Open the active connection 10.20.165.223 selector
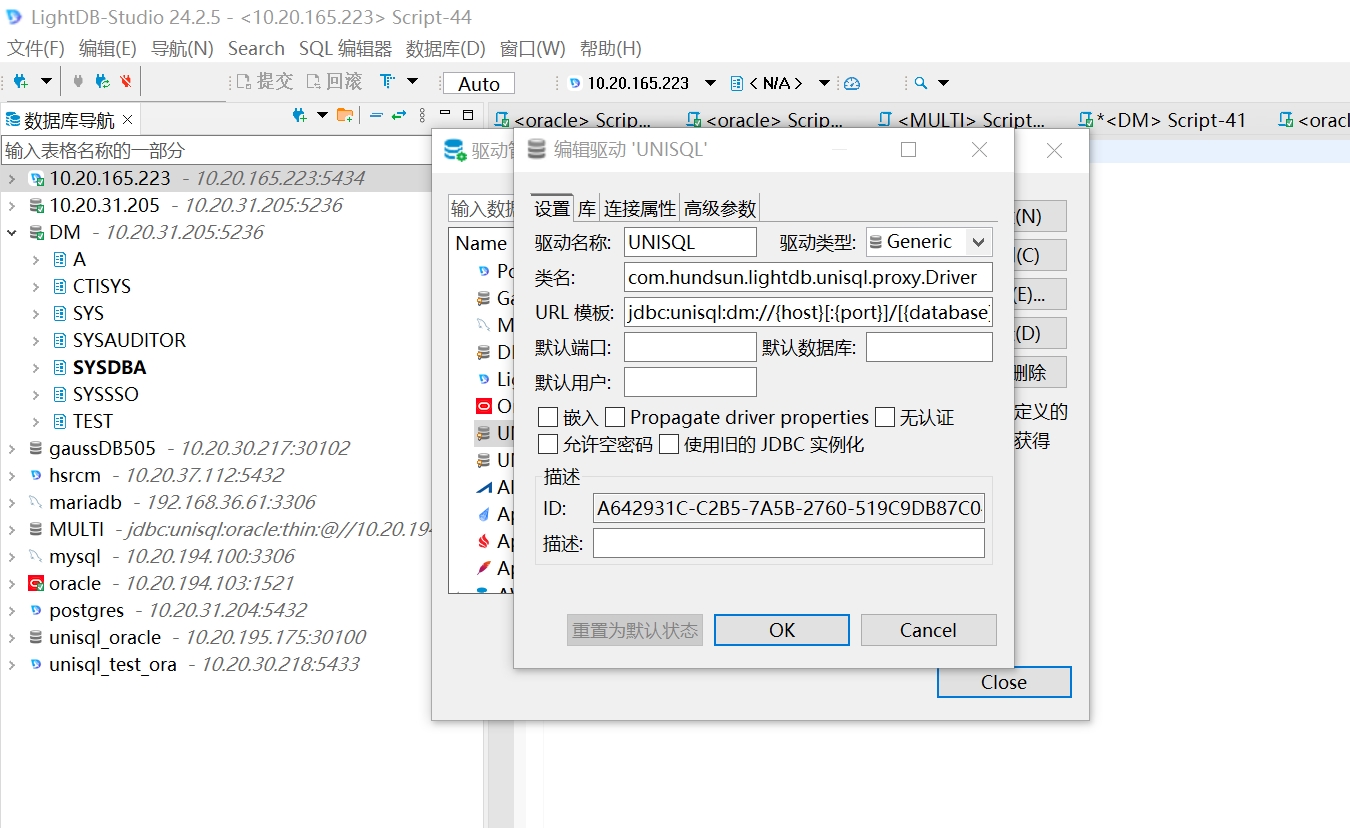Image resolution: width=1350 pixels, height=828 pixels. [642, 83]
